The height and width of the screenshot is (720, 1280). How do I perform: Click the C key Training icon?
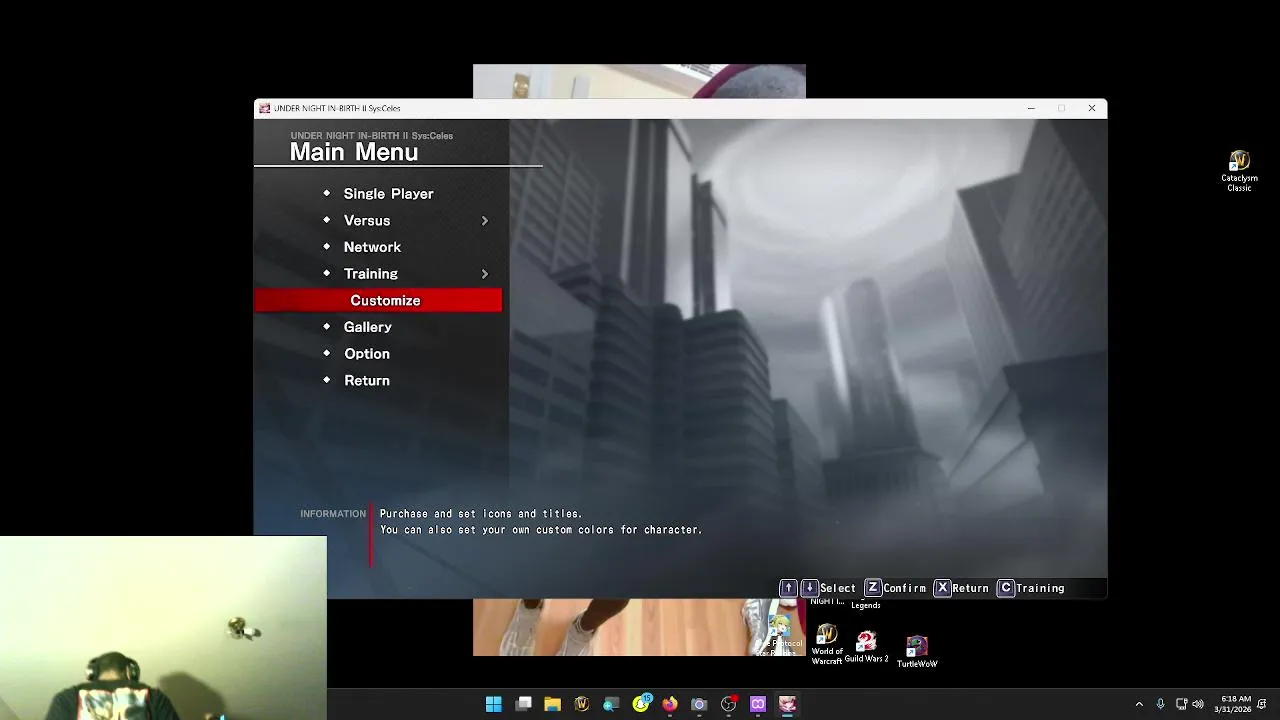(1006, 588)
